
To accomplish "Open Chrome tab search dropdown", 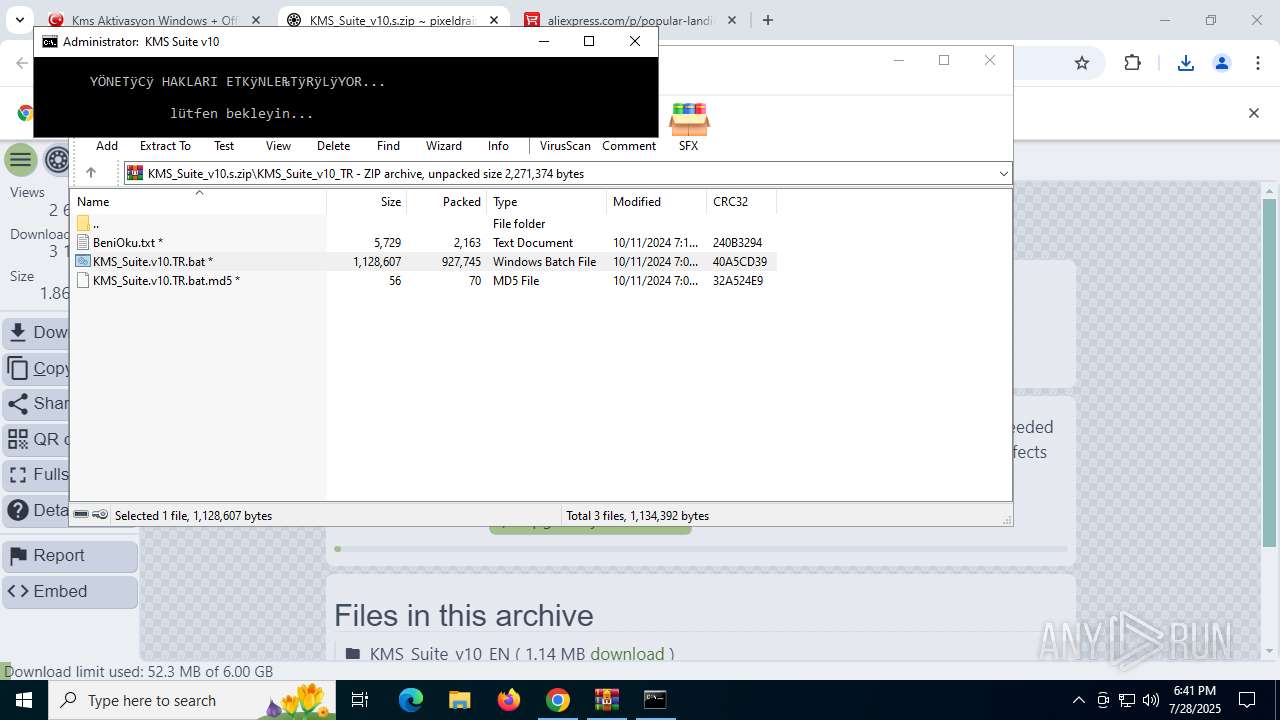I will tap(19, 20).
